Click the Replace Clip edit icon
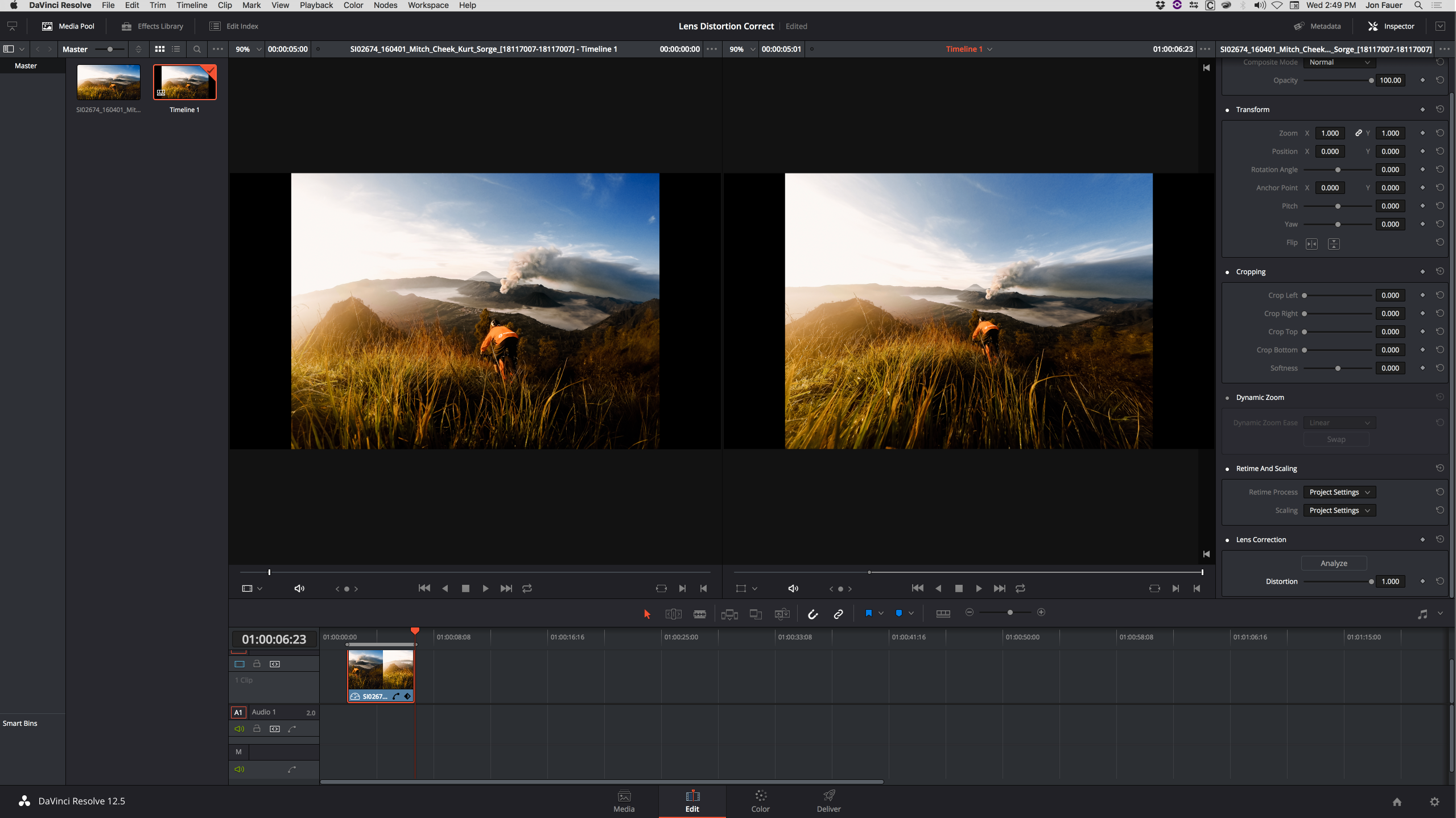Image resolution: width=1456 pixels, height=818 pixels. tap(782, 614)
